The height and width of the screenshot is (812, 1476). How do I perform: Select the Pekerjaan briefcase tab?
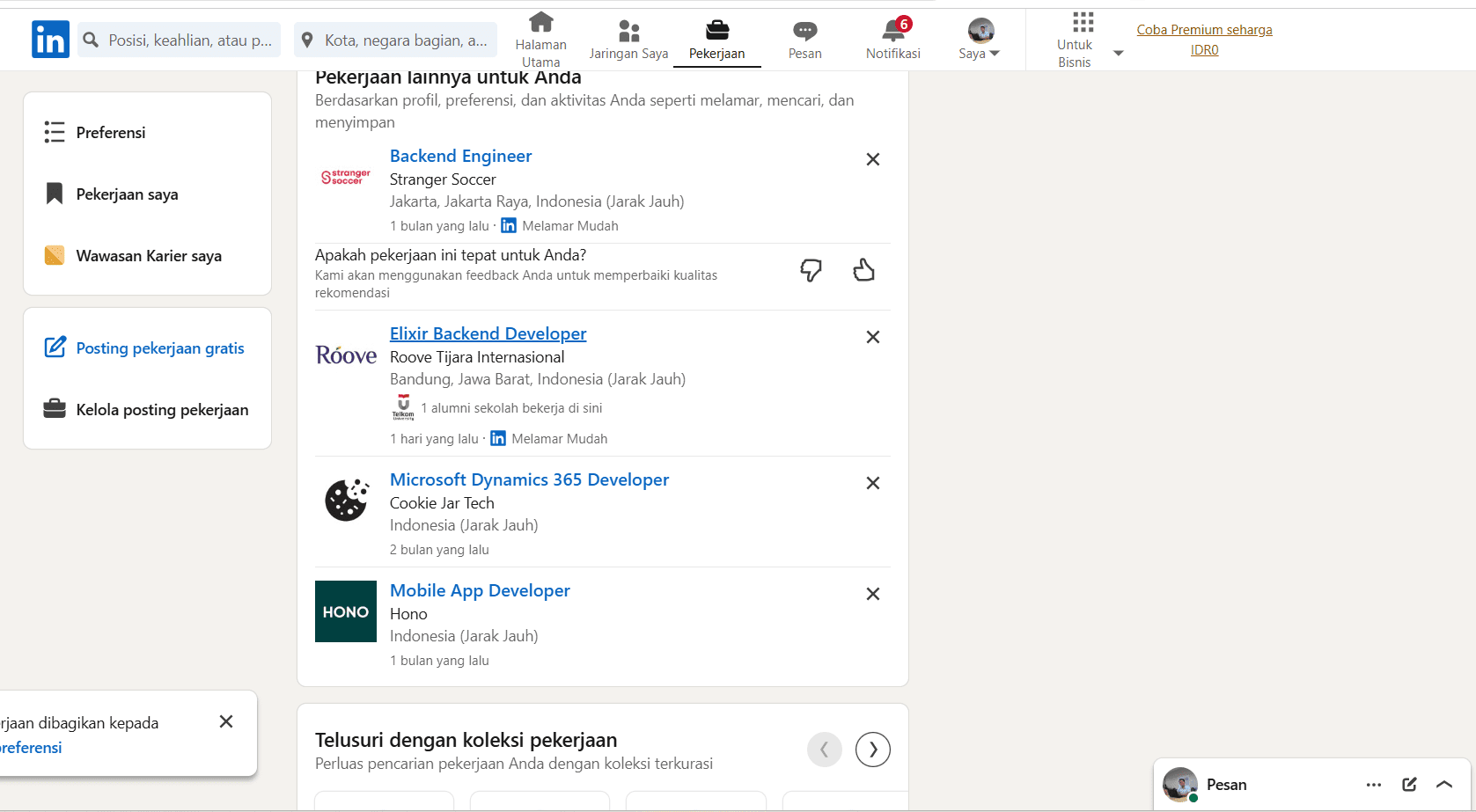[x=717, y=40]
